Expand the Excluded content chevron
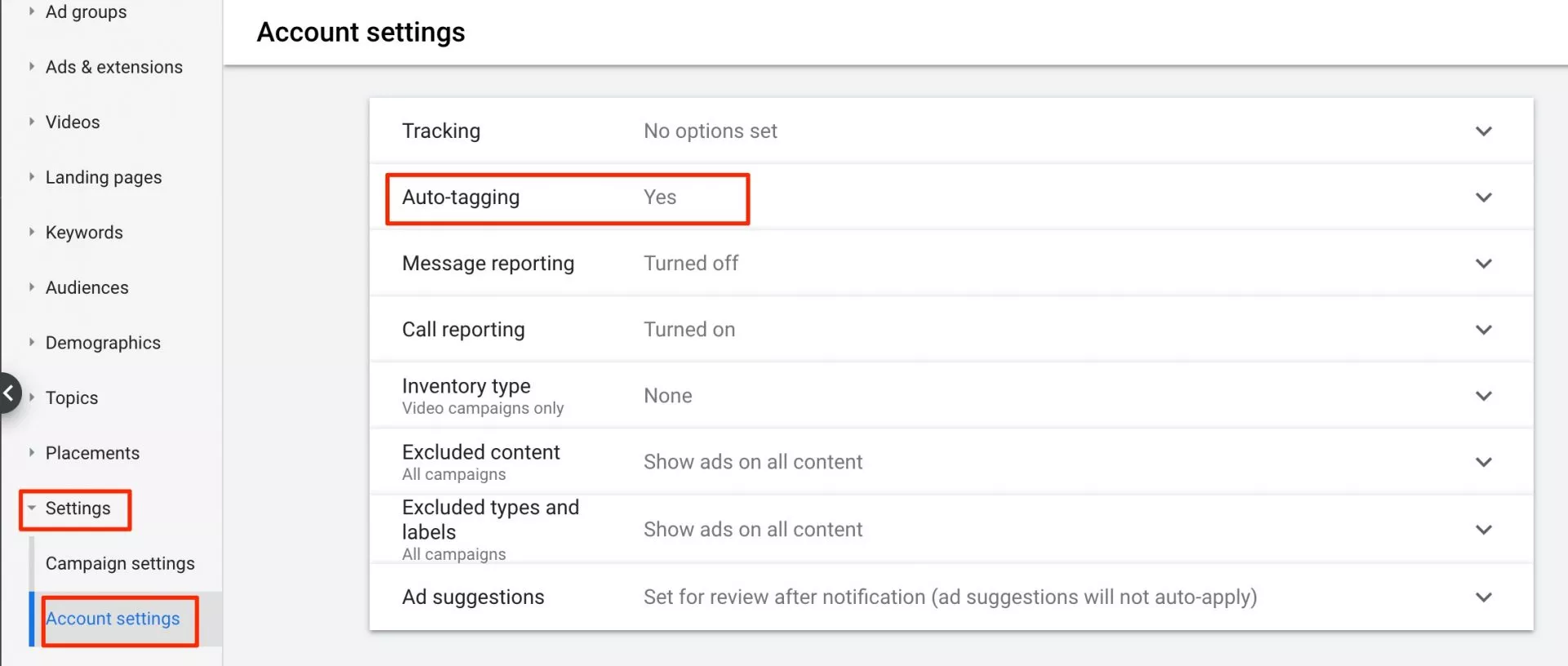This screenshot has width=1568, height=666. coord(1483,462)
